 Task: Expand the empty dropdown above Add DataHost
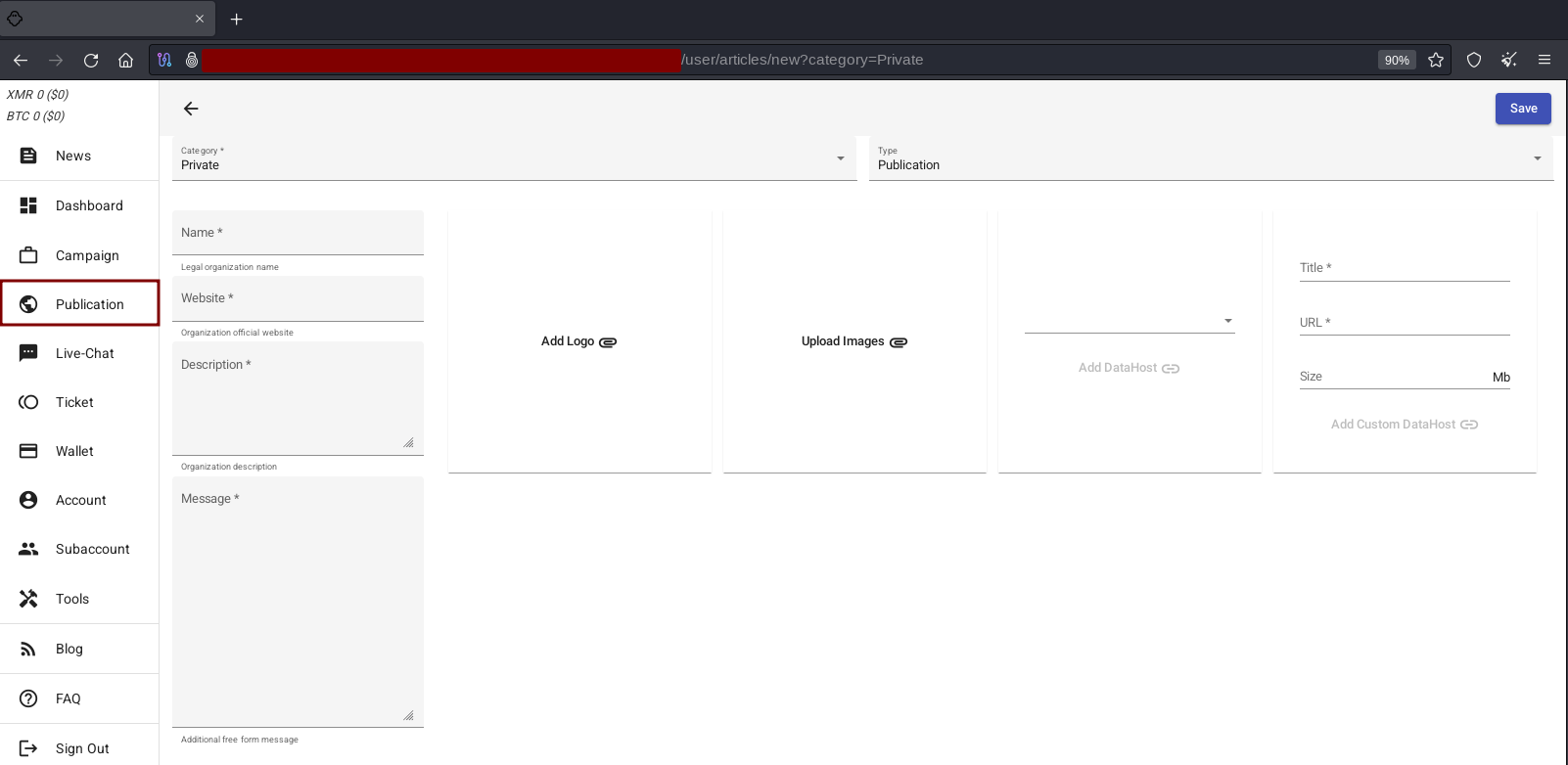pos(1129,321)
